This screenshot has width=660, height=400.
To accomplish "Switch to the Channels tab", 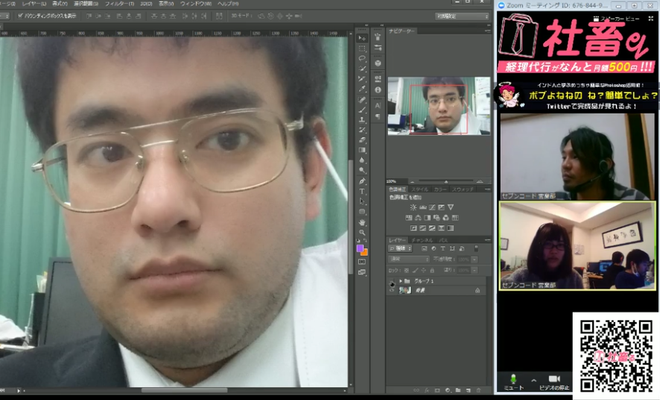I will click(x=423, y=238).
